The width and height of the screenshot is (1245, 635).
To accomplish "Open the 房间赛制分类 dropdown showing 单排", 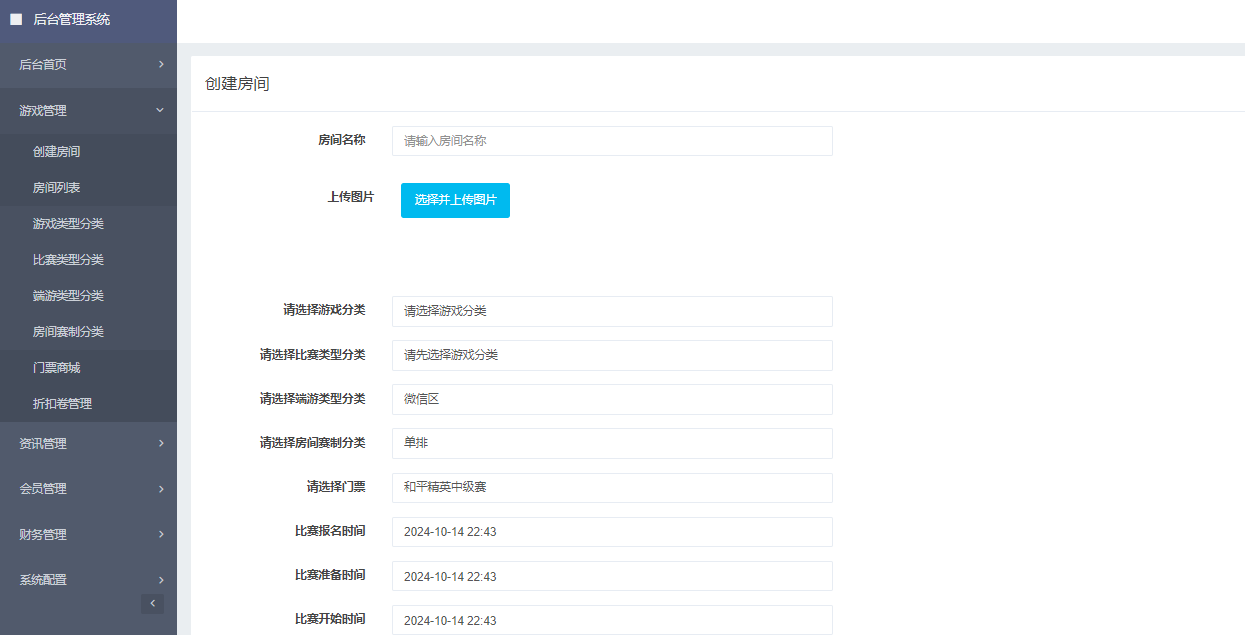I will 612,443.
